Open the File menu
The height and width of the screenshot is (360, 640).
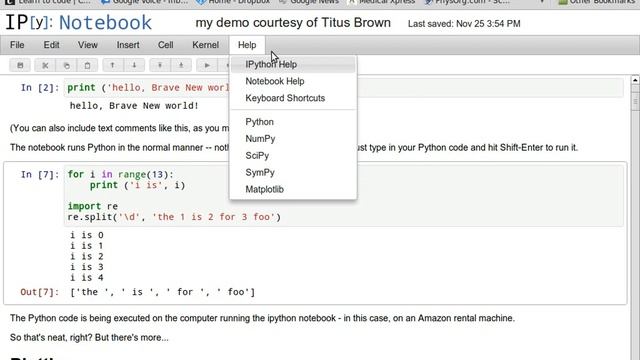pyautogui.click(x=17, y=45)
